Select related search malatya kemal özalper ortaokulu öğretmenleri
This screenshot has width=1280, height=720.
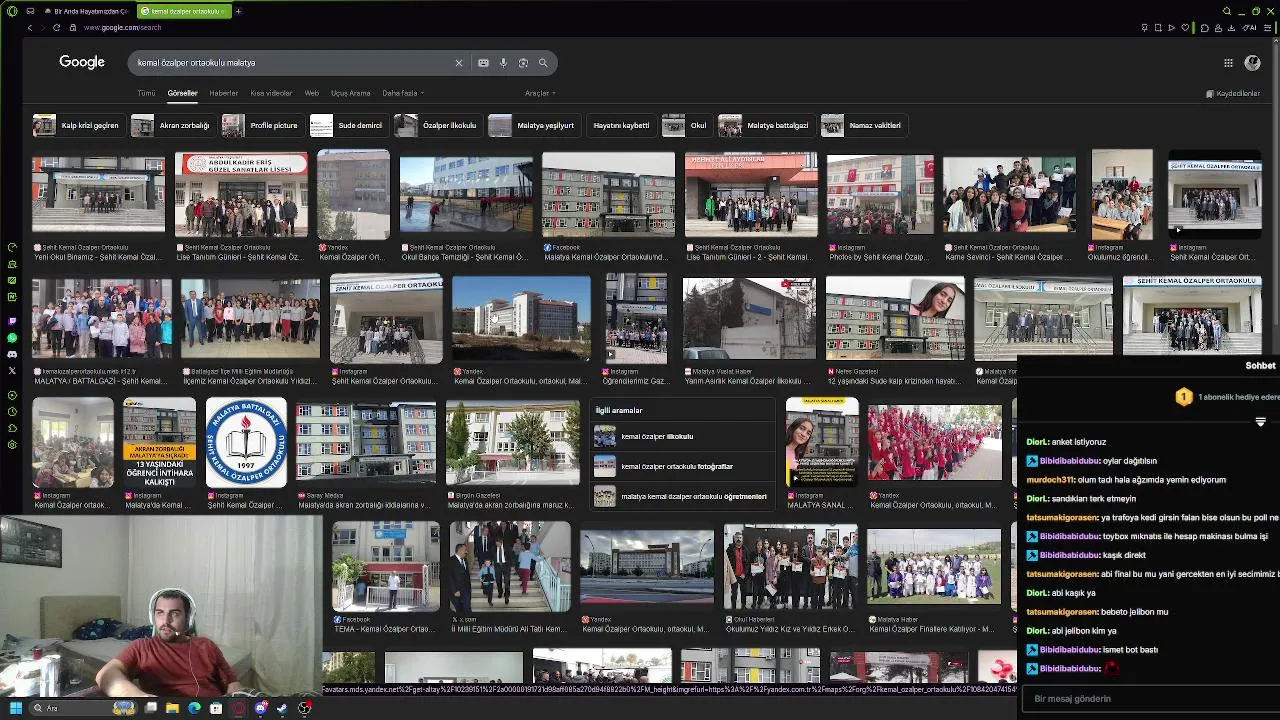(x=680, y=497)
